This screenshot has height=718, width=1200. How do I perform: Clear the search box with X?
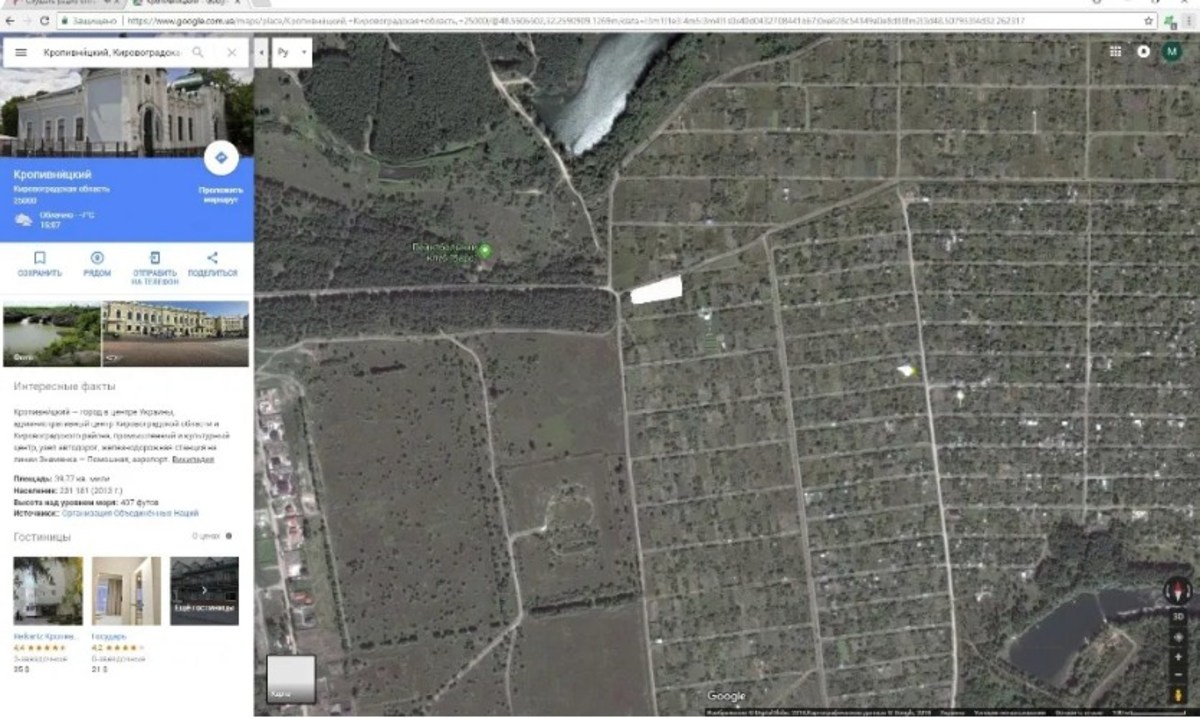tap(232, 52)
